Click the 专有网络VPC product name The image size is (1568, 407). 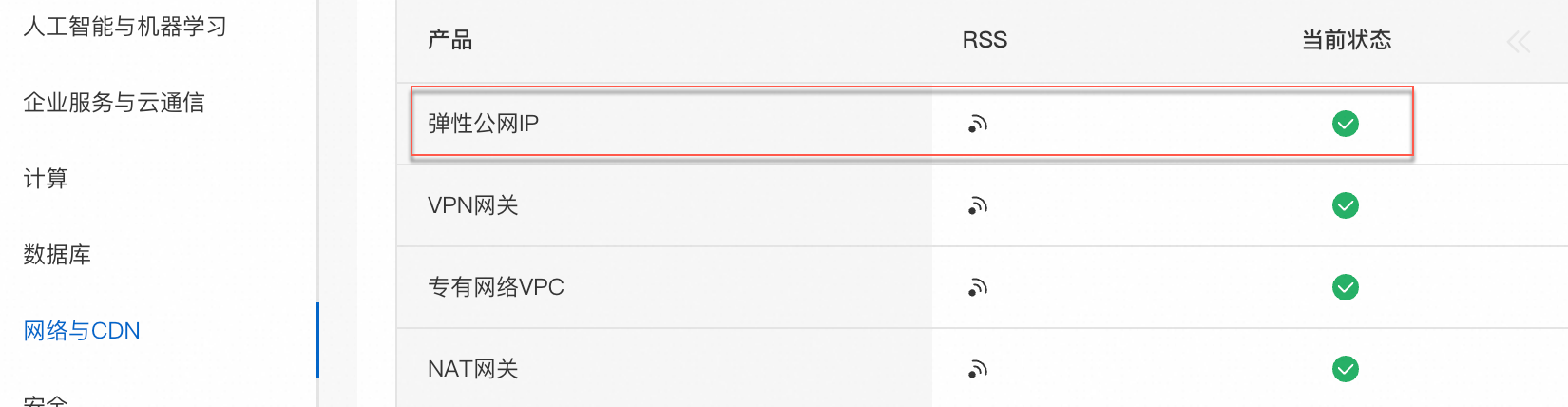[x=495, y=287]
